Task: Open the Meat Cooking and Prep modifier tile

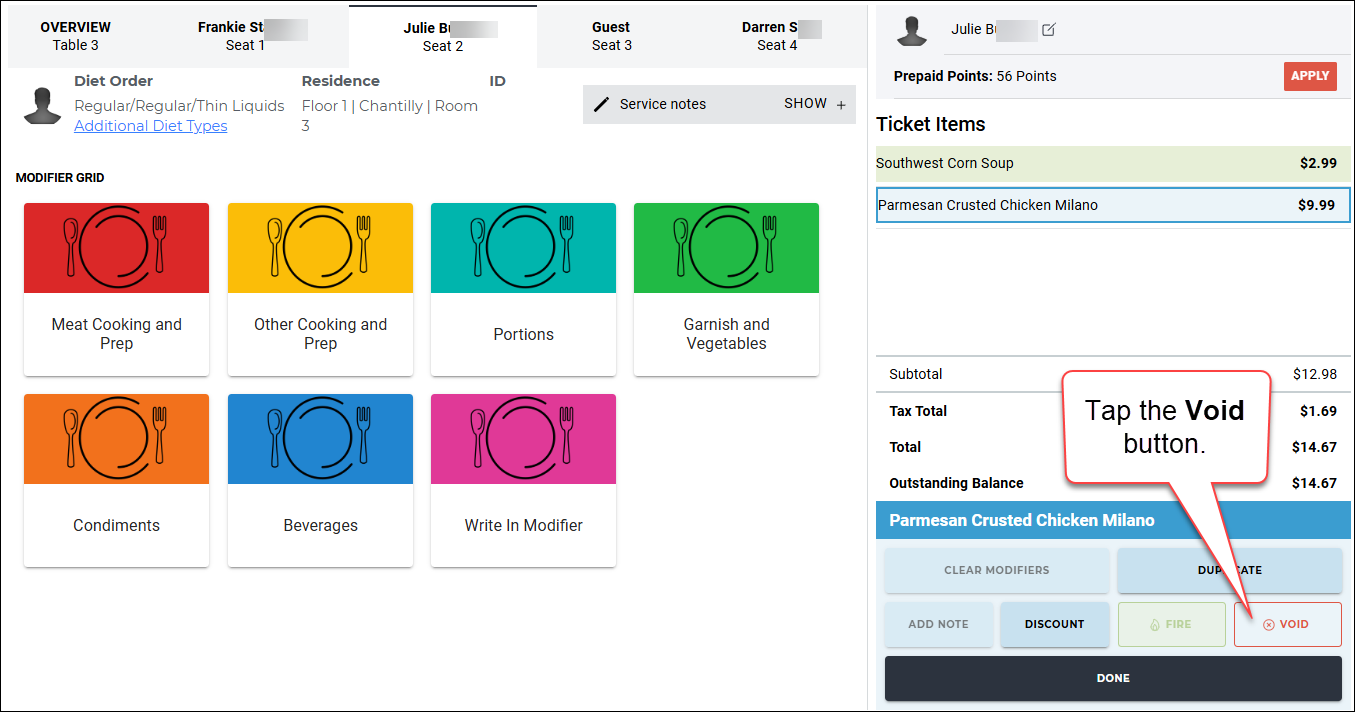Action: (x=116, y=289)
